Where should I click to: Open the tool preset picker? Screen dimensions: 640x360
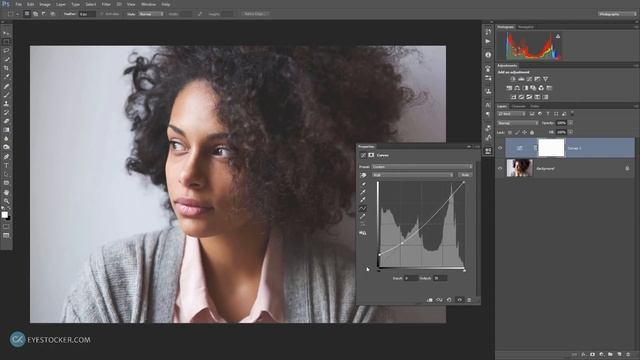click(12, 14)
